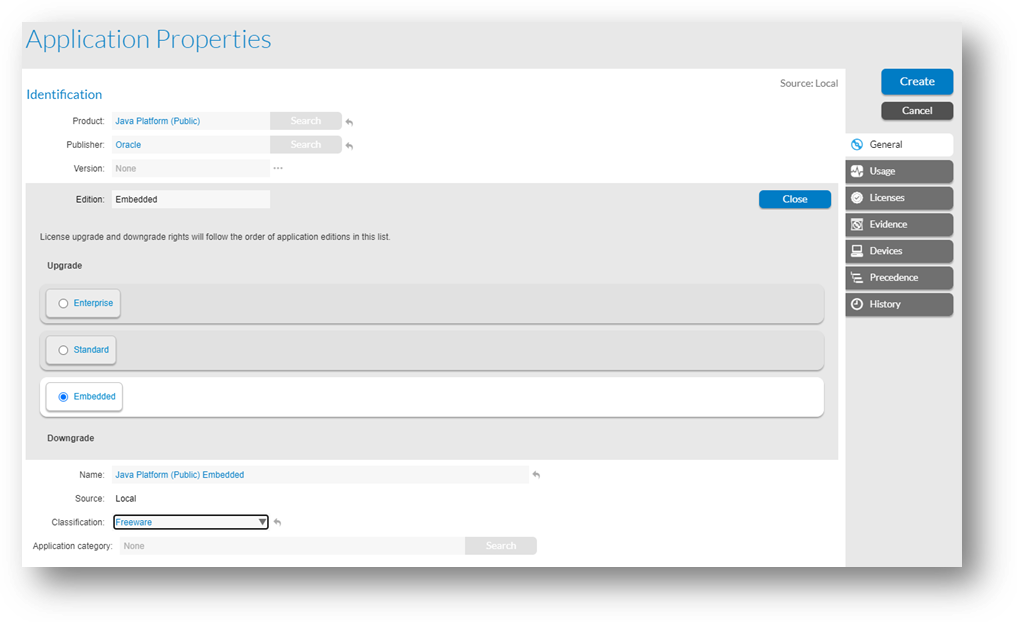Click the Usage tab pulse icon
The image size is (1017, 622).
(x=857, y=171)
